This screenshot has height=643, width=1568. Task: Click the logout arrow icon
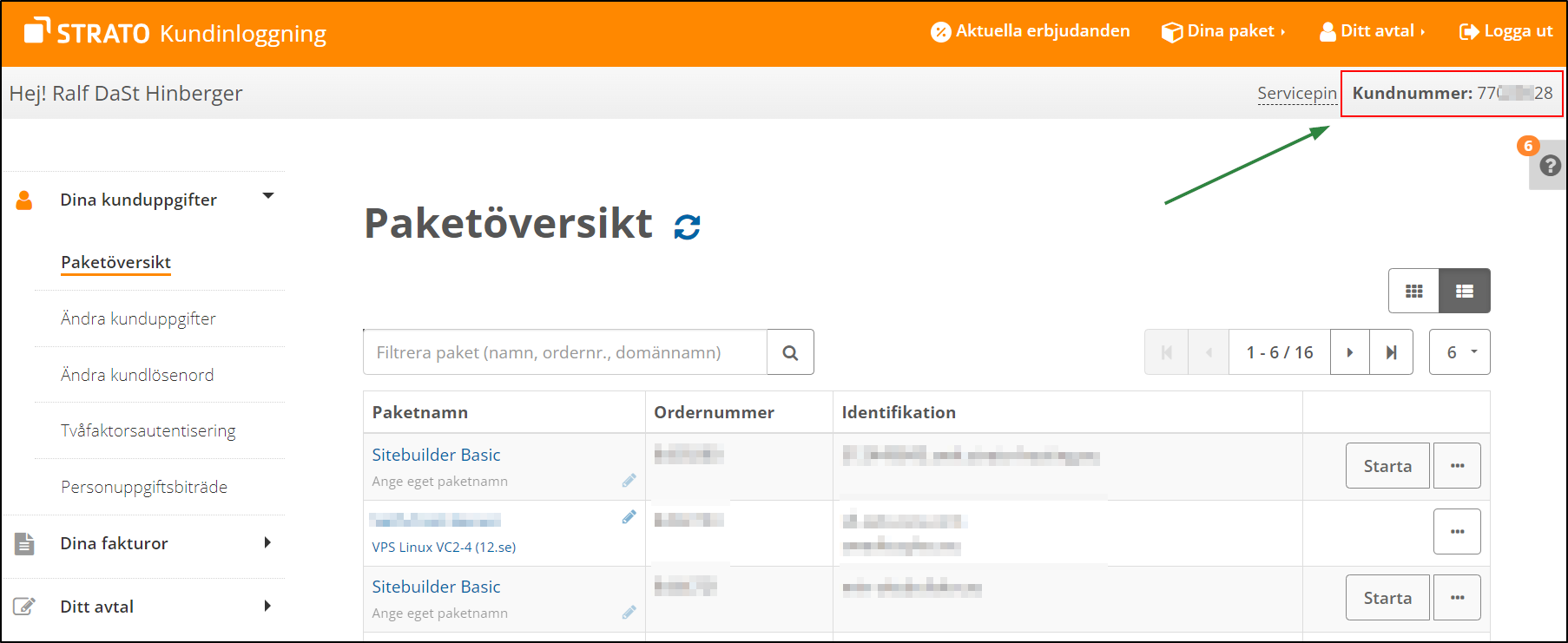pos(1469,32)
